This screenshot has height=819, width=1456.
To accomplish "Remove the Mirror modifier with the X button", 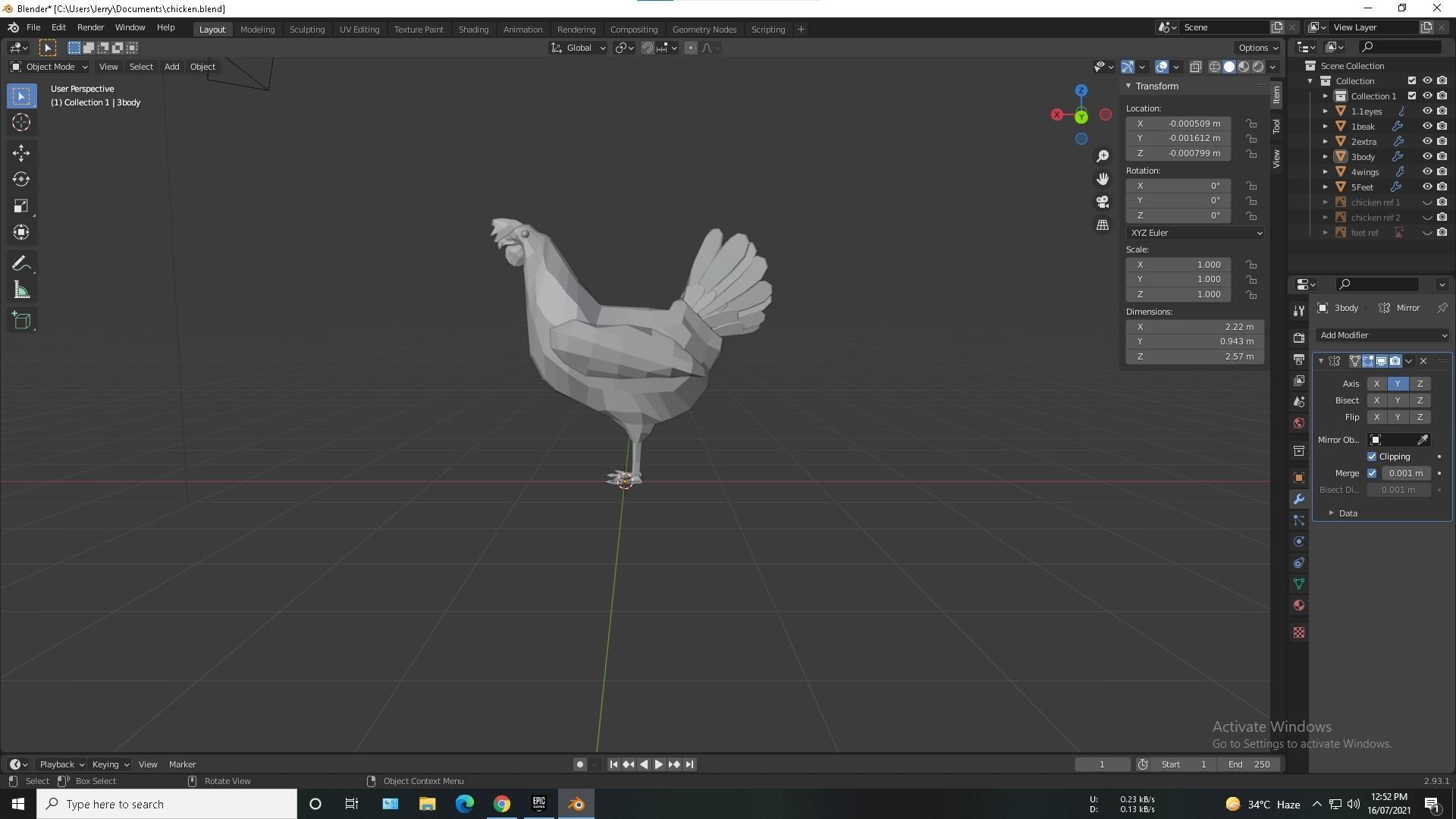I will [1423, 361].
